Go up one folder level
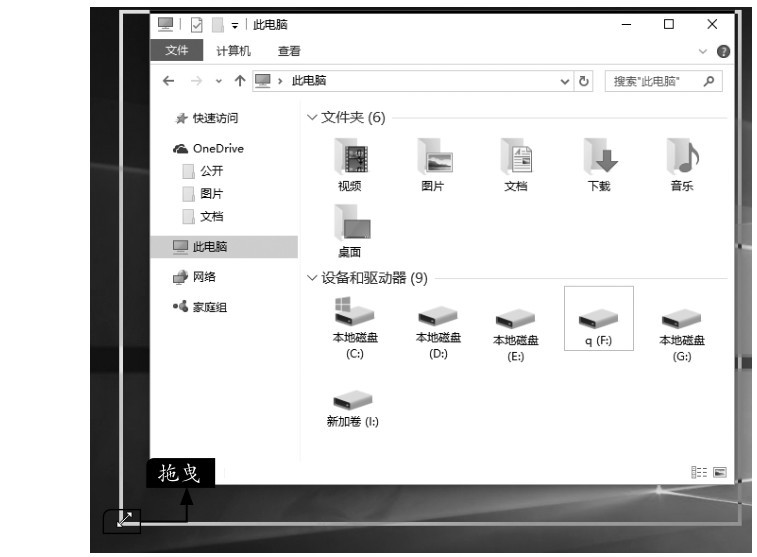Screen dimensions: 757x557 tap(240, 81)
